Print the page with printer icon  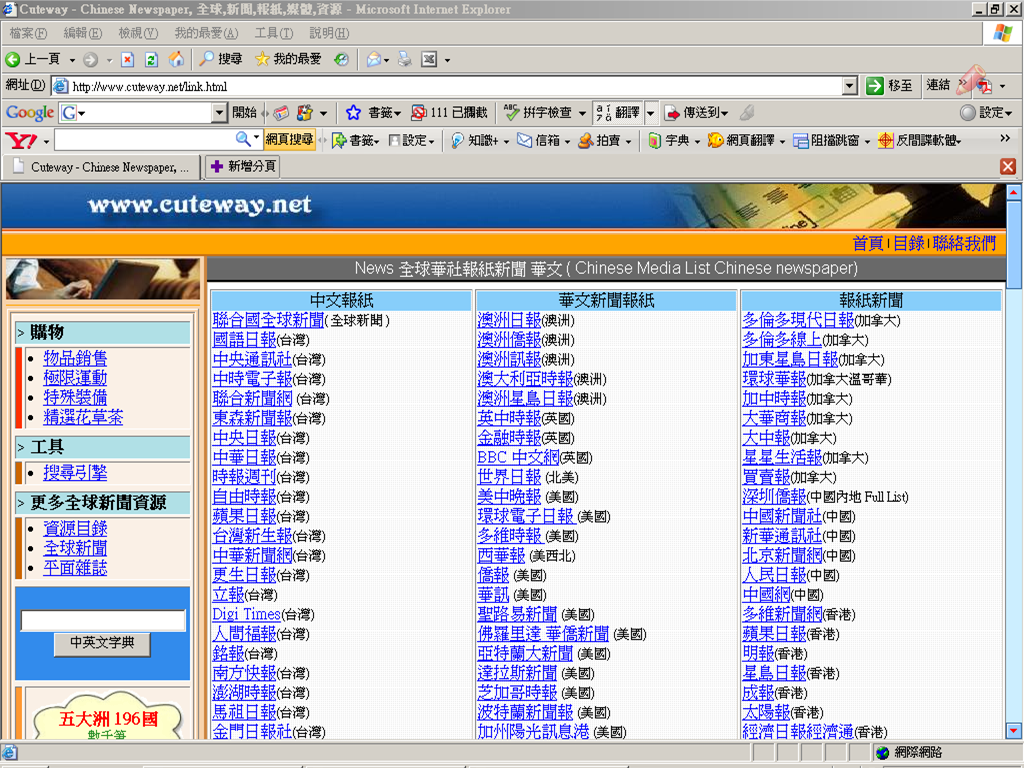pos(406,59)
